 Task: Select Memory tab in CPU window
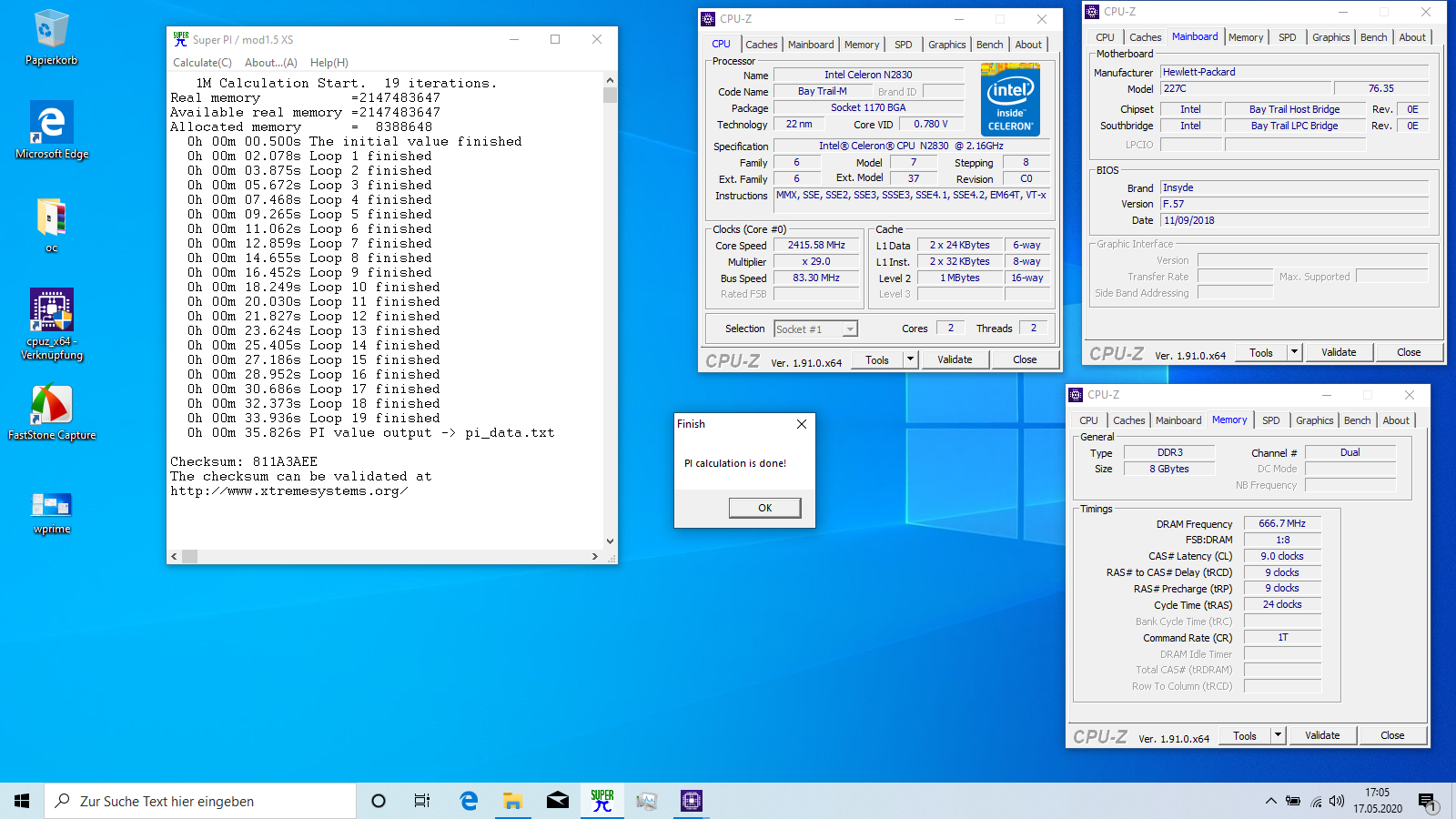click(x=862, y=45)
